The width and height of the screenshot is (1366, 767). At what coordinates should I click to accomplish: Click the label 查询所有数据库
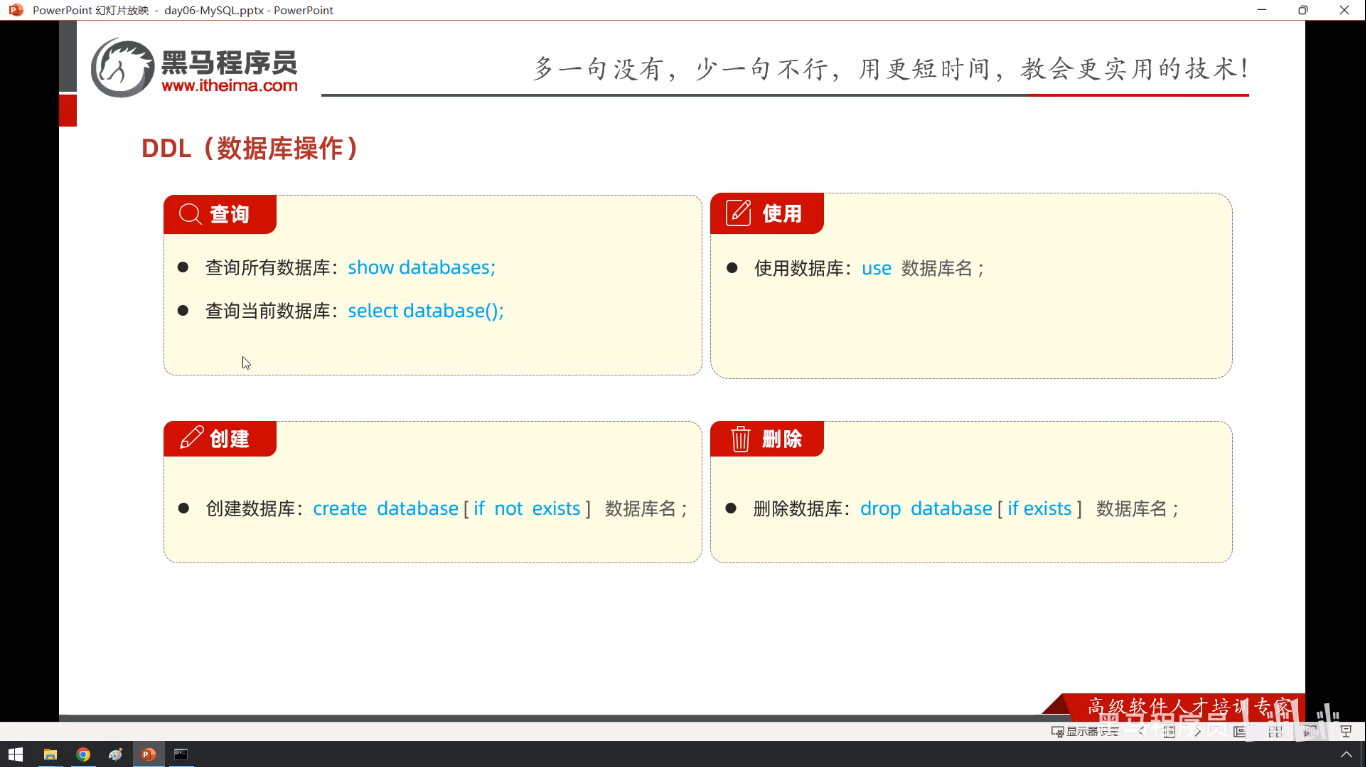[268, 267]
